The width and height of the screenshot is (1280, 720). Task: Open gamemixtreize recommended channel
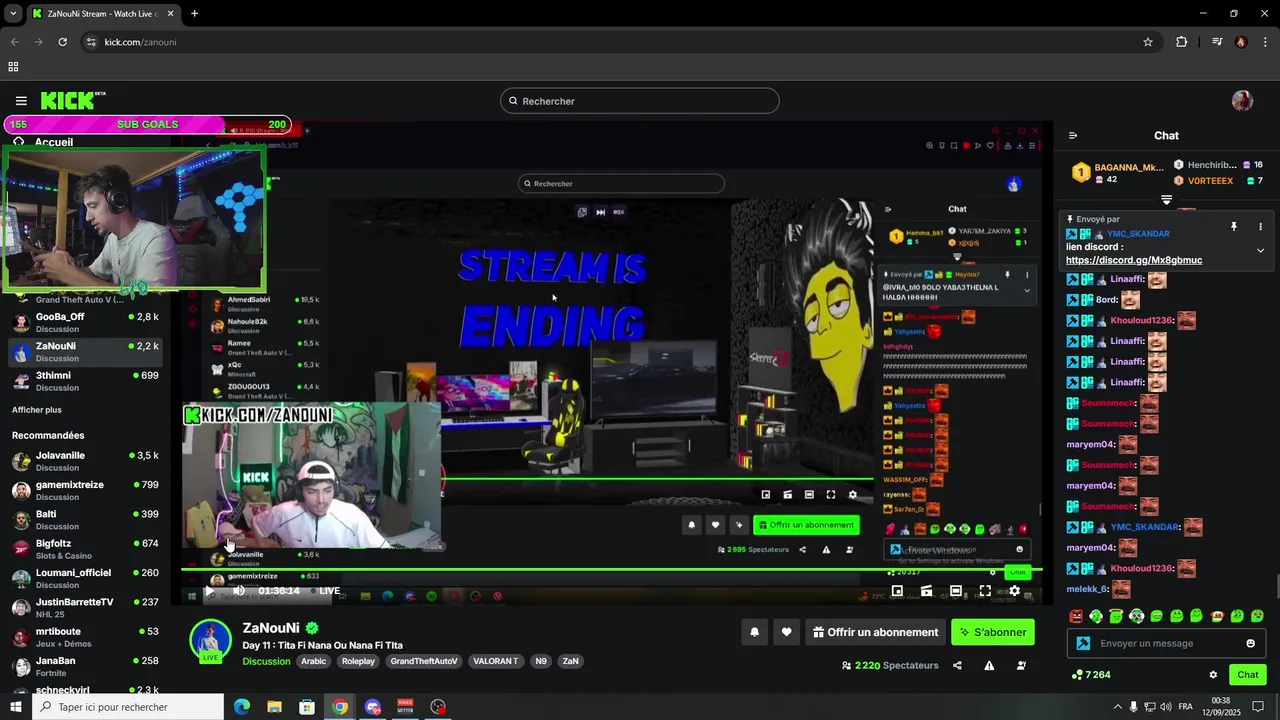tap(84, 490)
